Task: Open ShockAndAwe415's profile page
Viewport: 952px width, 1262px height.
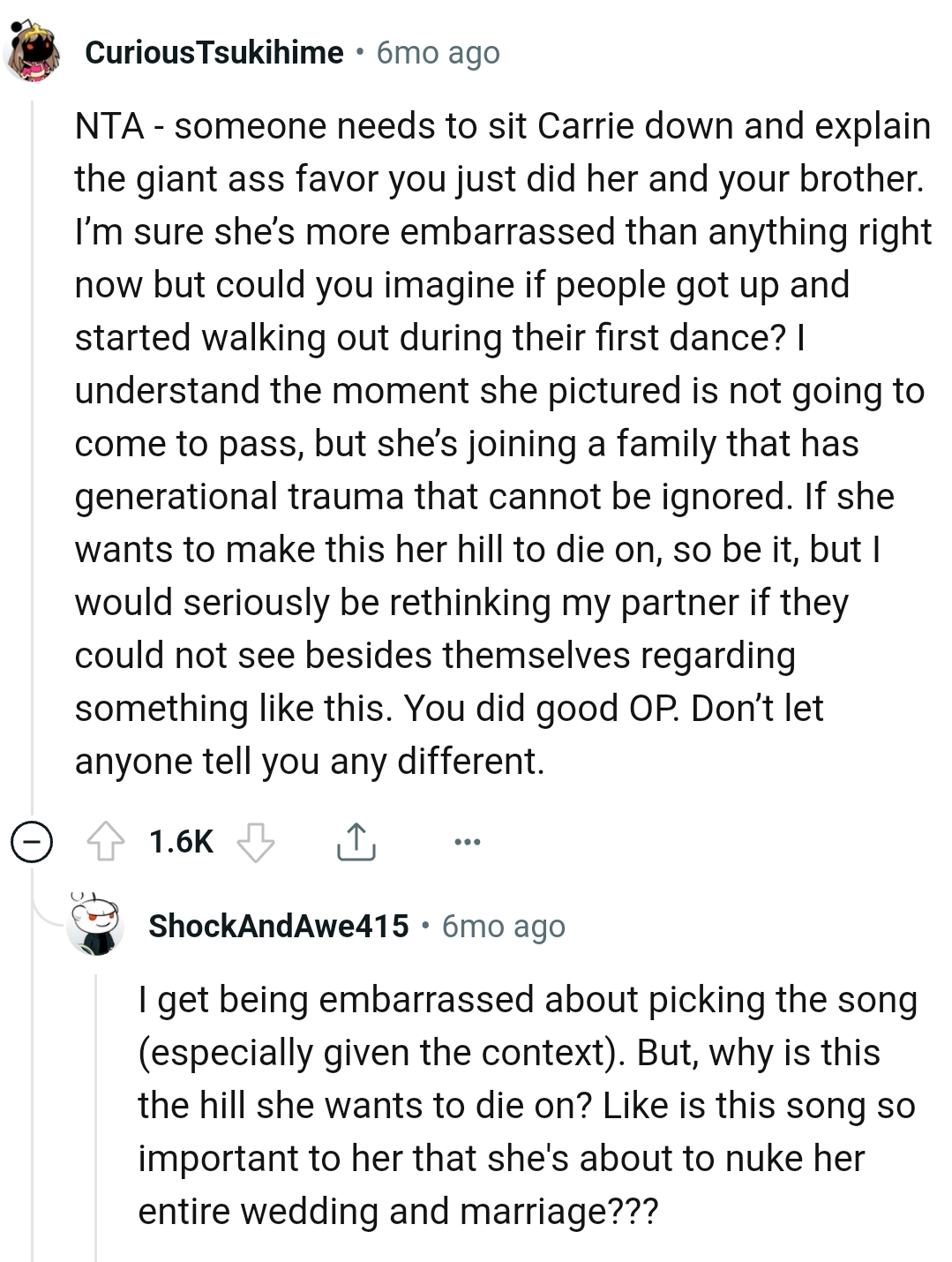Action: coord(279,925)
